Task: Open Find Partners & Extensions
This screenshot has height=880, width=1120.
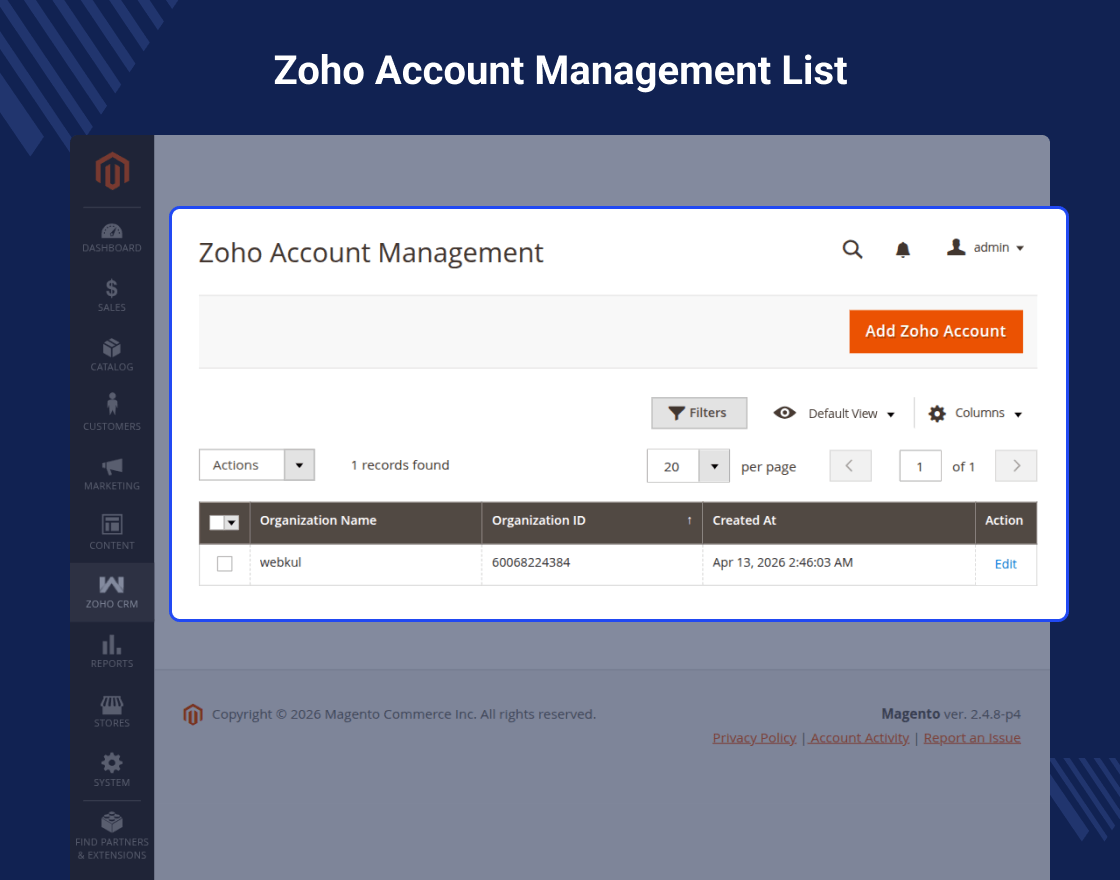Action: [112, 836]
